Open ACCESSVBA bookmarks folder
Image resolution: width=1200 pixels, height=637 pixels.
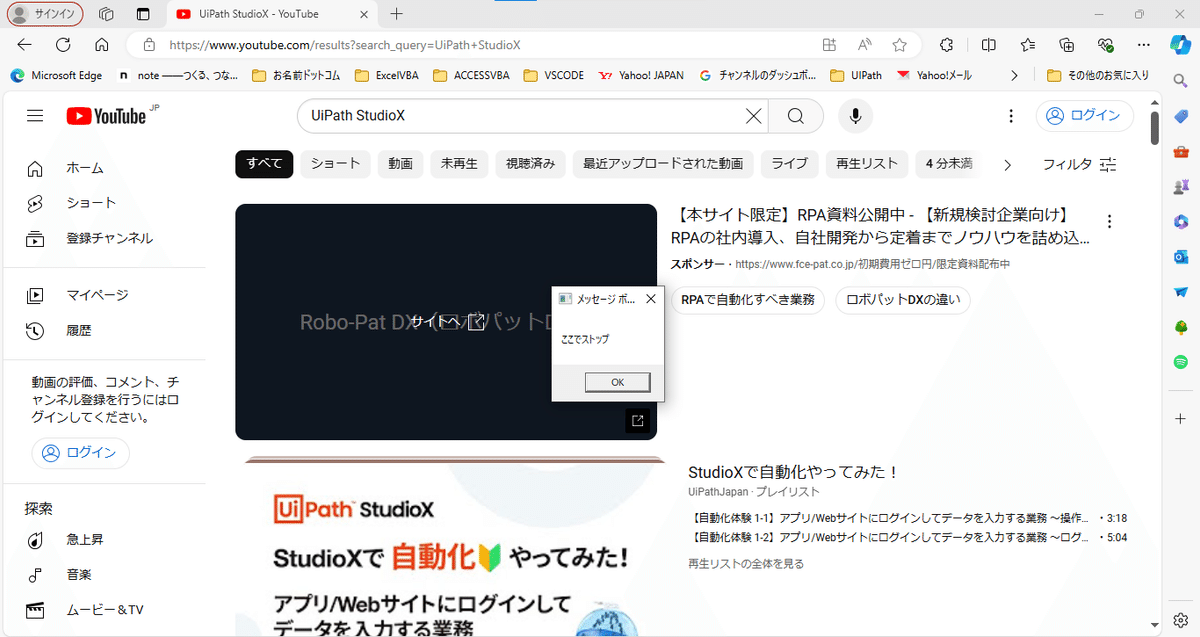pos(470,75)
